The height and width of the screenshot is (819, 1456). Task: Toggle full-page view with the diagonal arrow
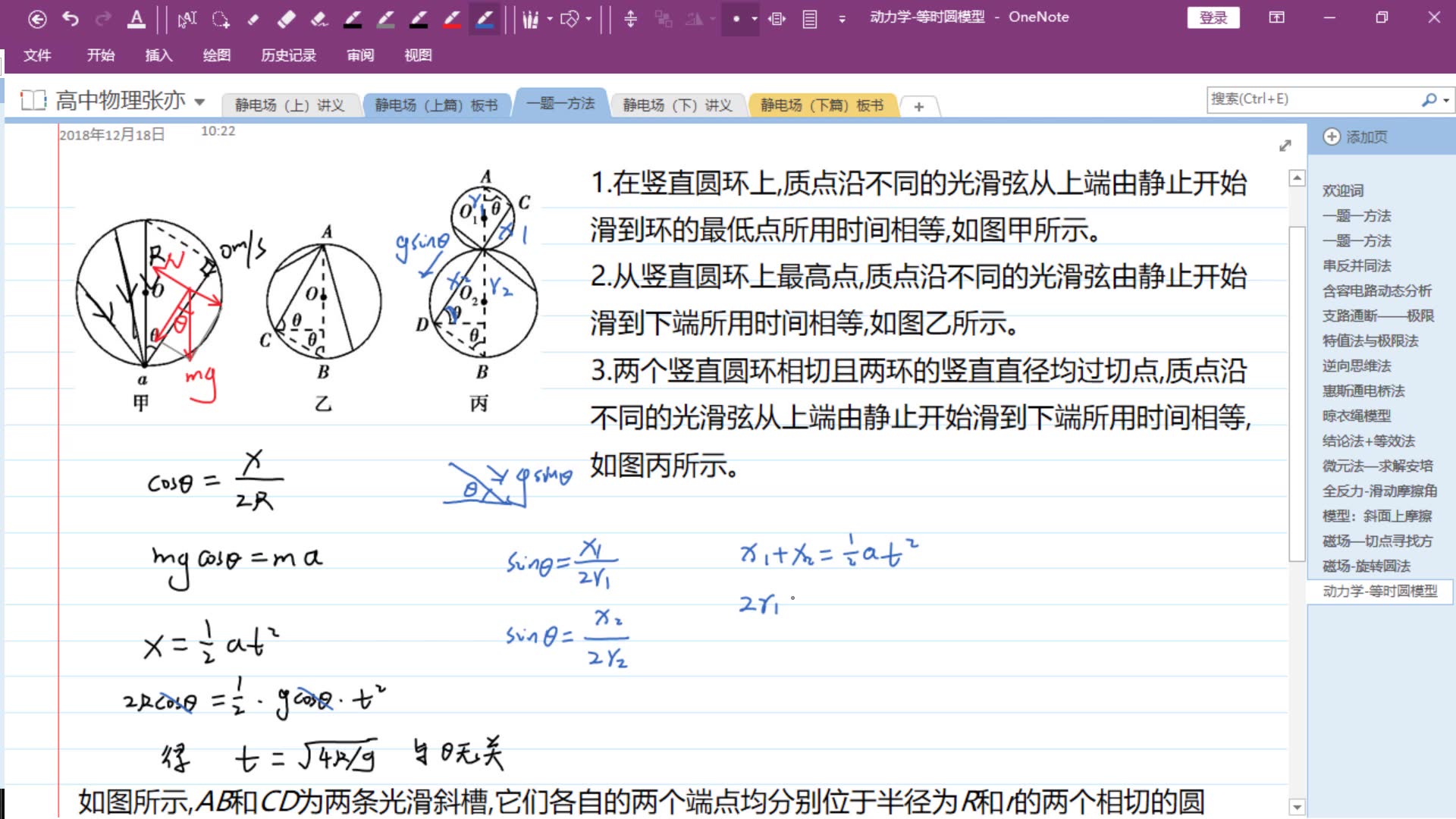pyautogui.click(x=1285, y=146)
